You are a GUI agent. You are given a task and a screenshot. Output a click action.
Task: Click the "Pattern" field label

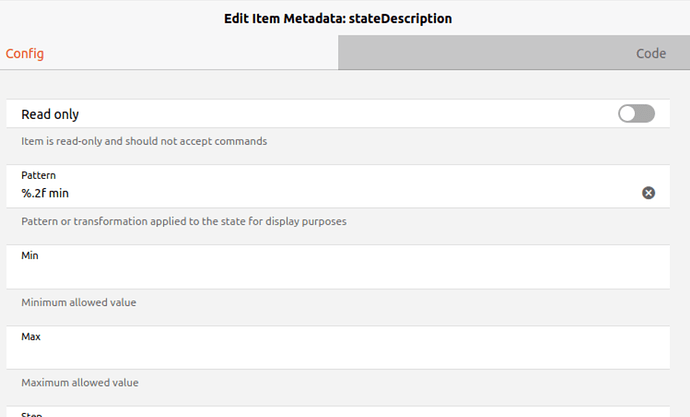coord(39,175)
